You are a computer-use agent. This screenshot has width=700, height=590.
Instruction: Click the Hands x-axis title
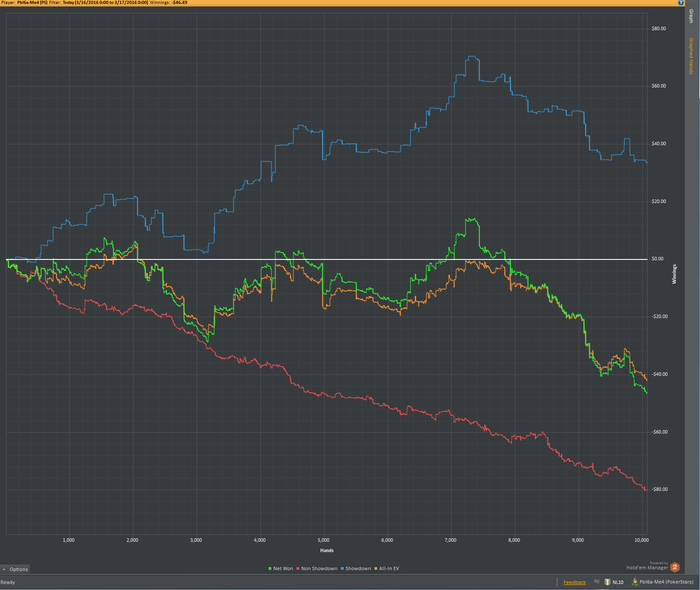coord(327,550)
